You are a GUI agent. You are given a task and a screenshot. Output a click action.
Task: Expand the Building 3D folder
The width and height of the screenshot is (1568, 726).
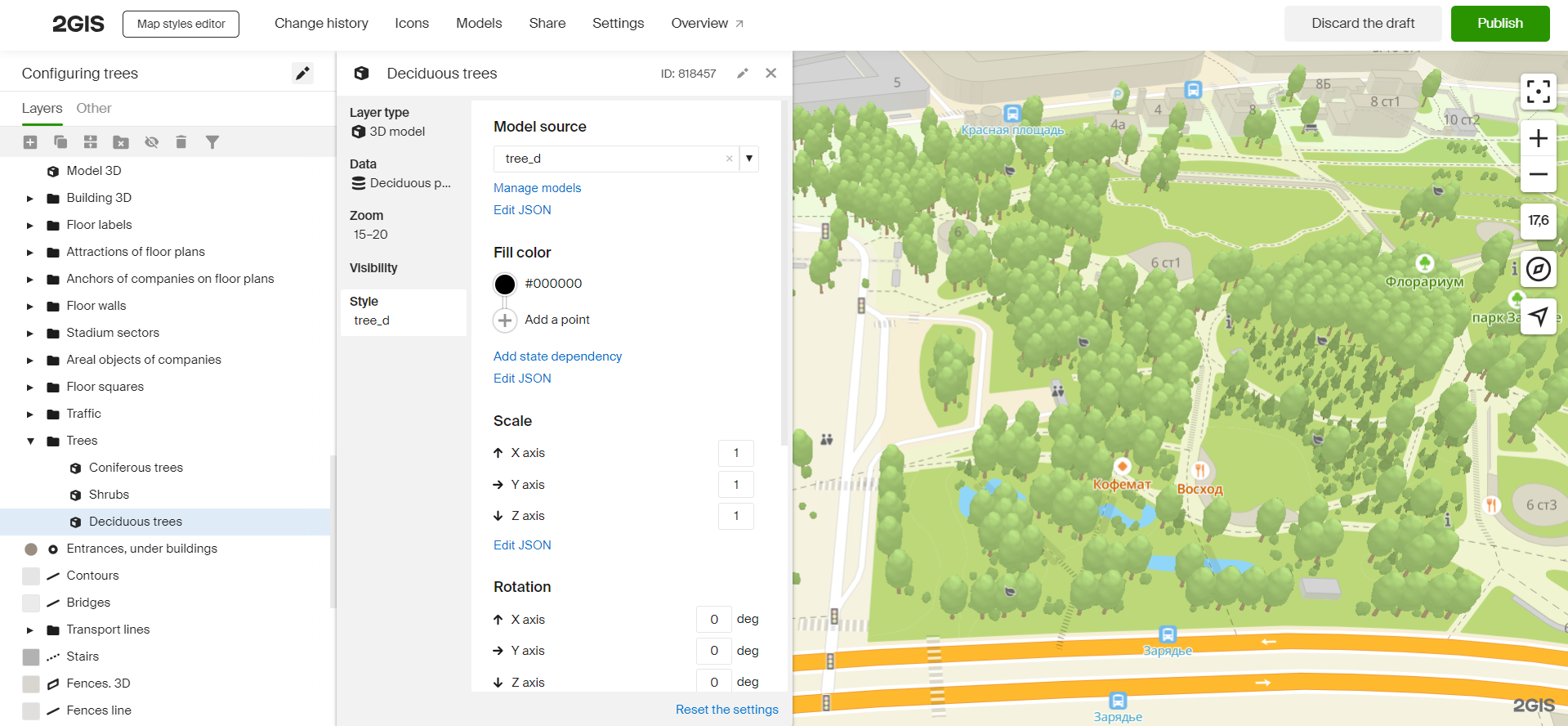pos(30,199)
